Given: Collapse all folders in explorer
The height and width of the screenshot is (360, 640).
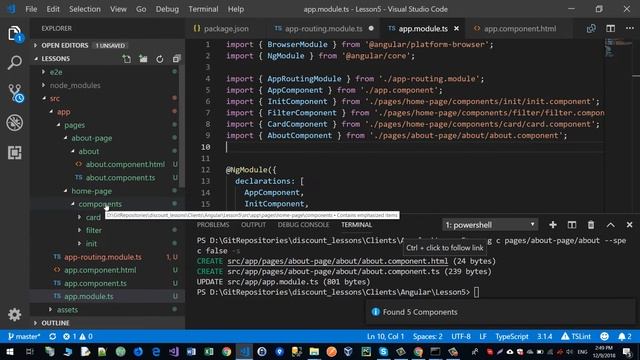Looking at the screenshot, I should (x=176, y=59).
